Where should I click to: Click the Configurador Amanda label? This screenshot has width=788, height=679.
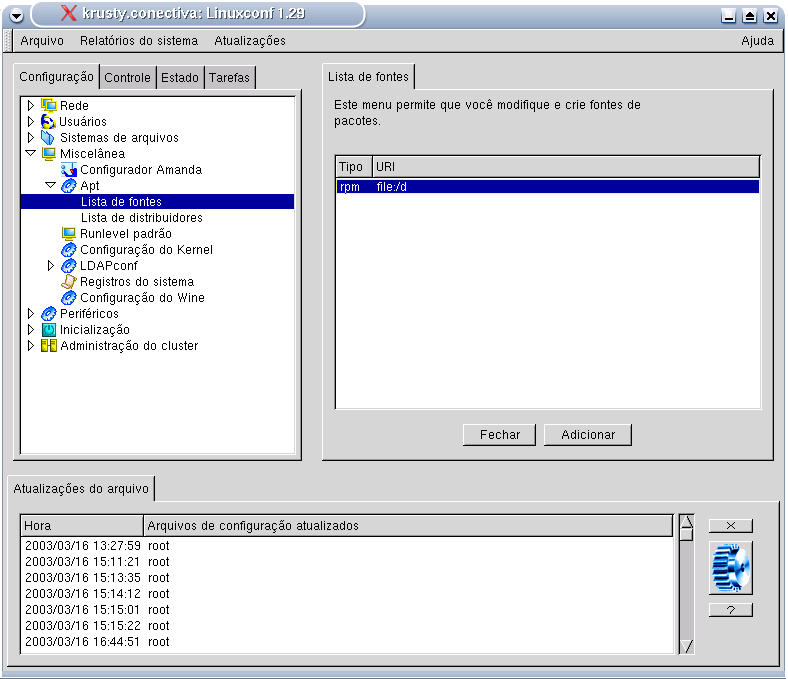tap(141, 169)
